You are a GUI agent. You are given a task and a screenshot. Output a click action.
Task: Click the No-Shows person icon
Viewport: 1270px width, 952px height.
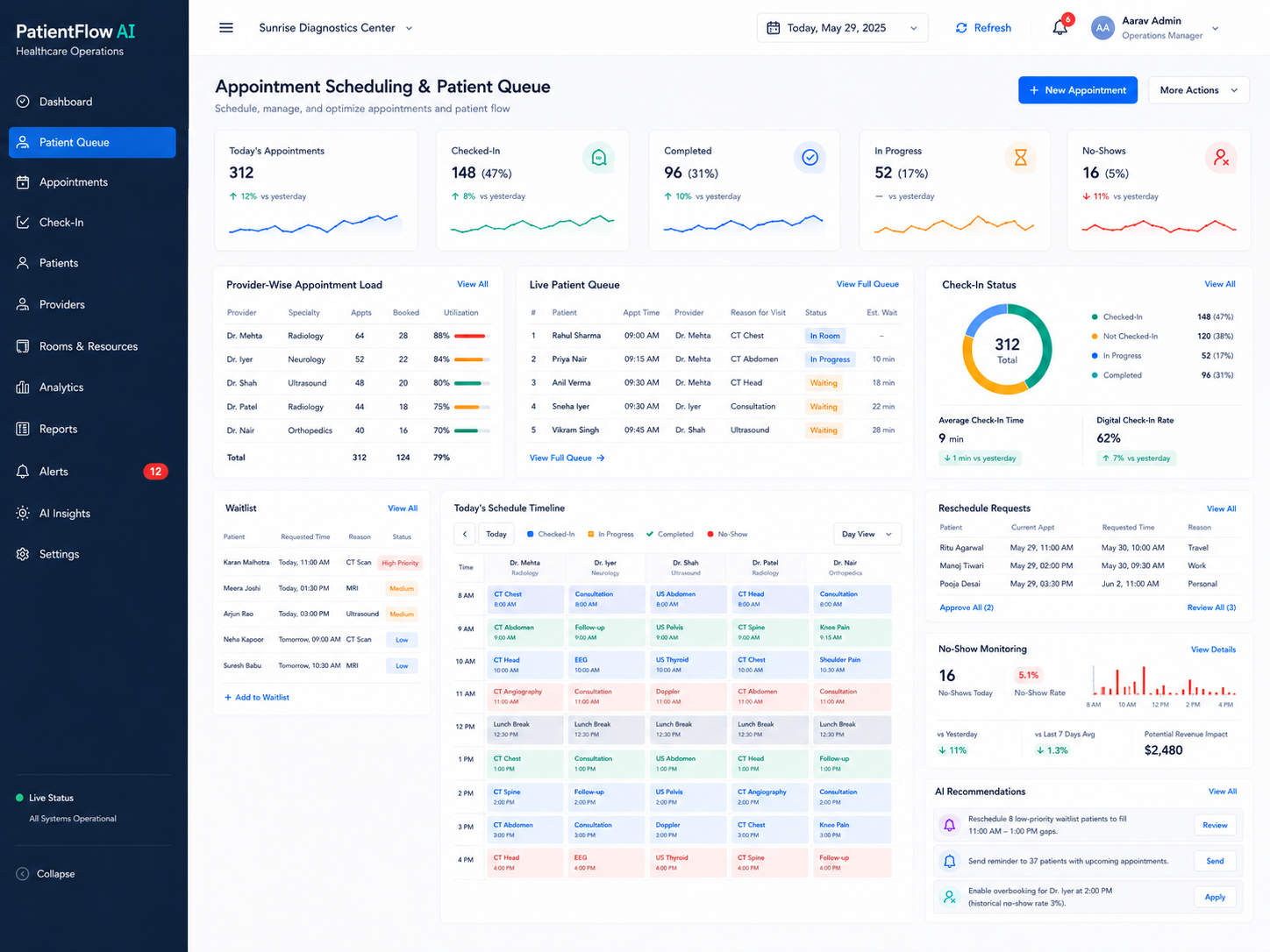point(1221,158)
